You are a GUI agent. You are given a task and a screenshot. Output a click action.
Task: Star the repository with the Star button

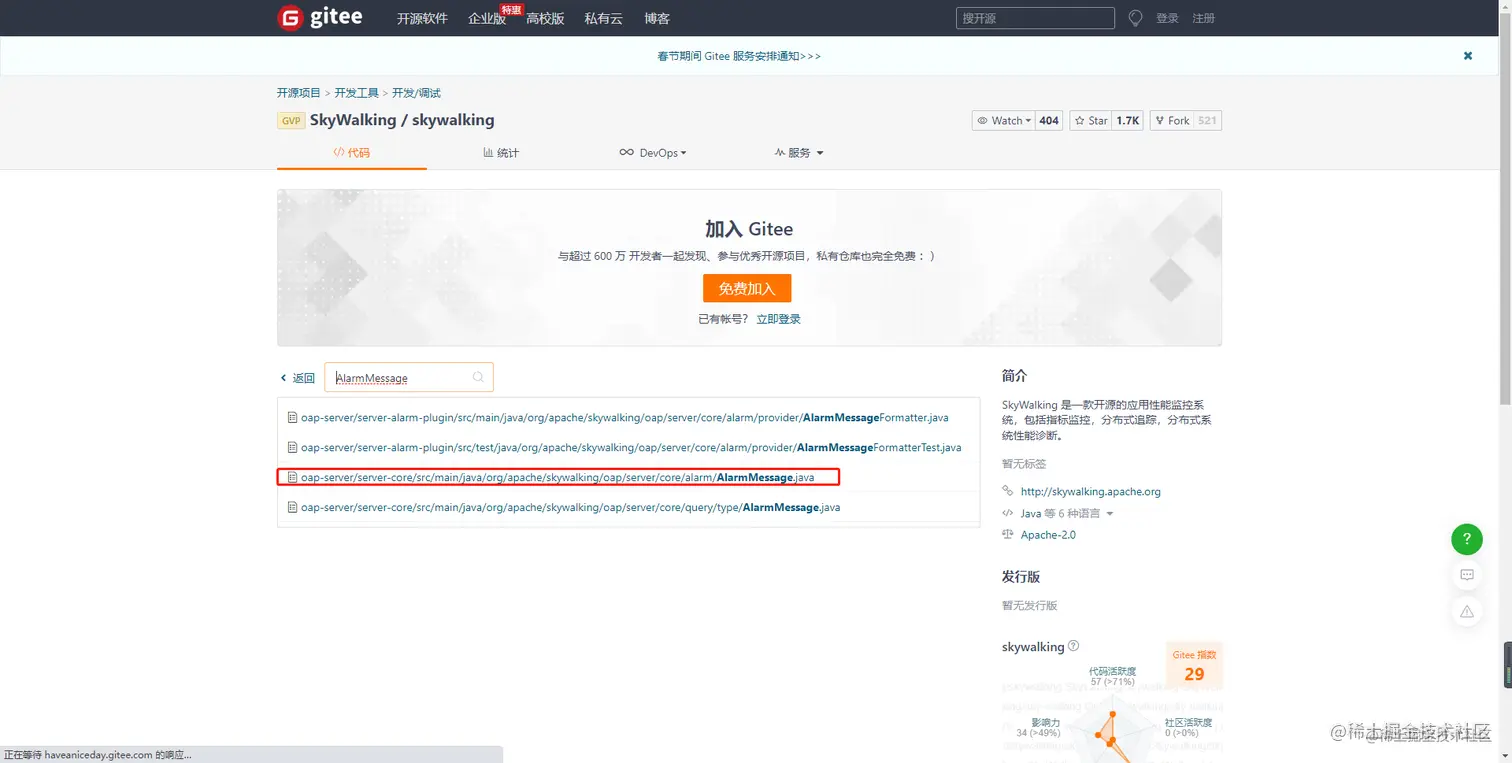tap(1091, 120)
